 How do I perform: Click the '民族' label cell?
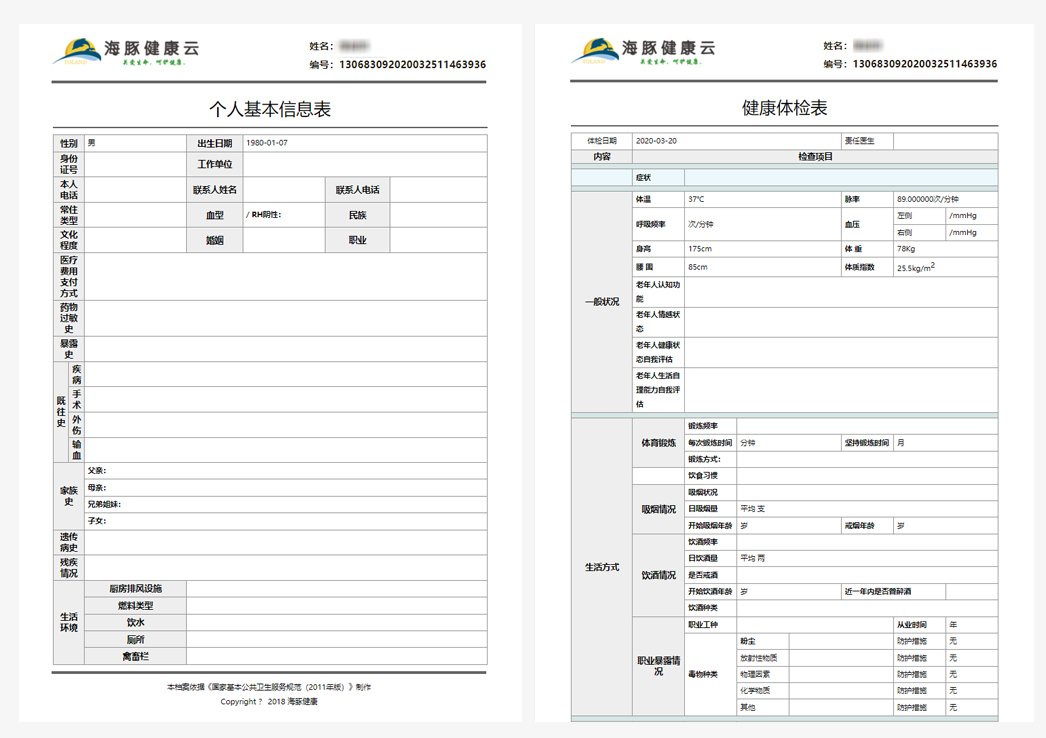[x=358, y=215]
